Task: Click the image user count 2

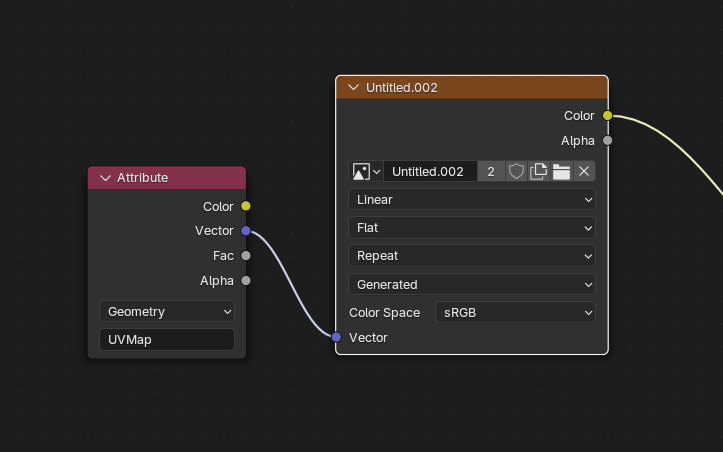Action: (x=491, y=171)
